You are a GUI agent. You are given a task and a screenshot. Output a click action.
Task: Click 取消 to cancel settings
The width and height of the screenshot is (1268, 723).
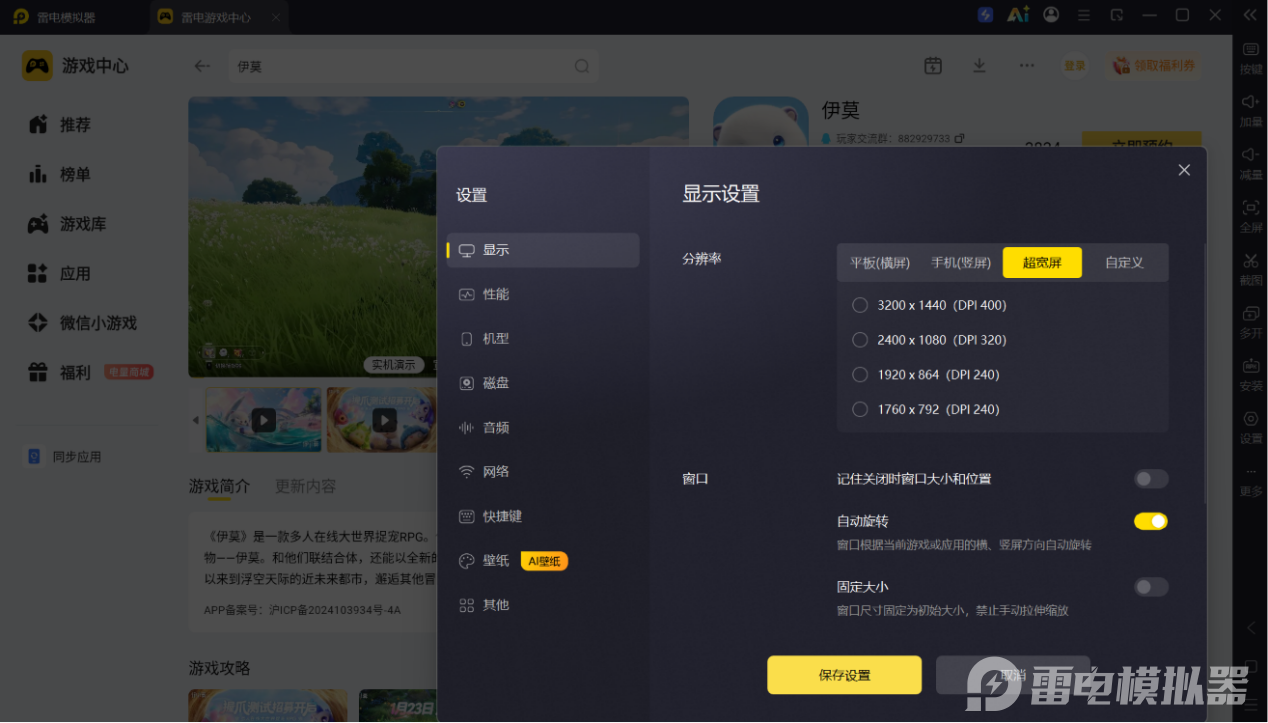pyautogui.click(x=1012, y=675)
